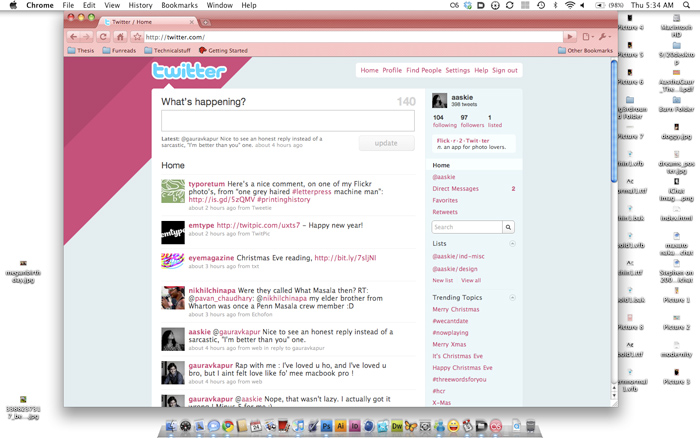Launch Photoshop from the dock
This screenshot has height=438, width=700.
coord(326,426)
